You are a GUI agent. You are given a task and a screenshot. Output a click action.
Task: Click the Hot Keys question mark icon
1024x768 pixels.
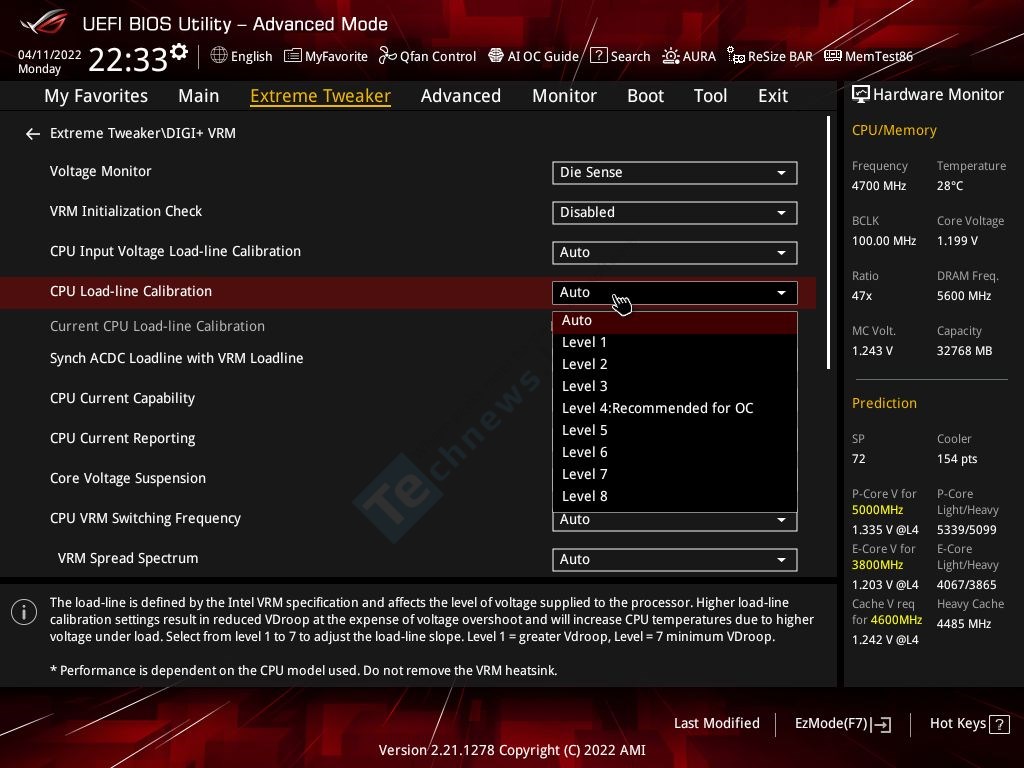tap(999, 724)
